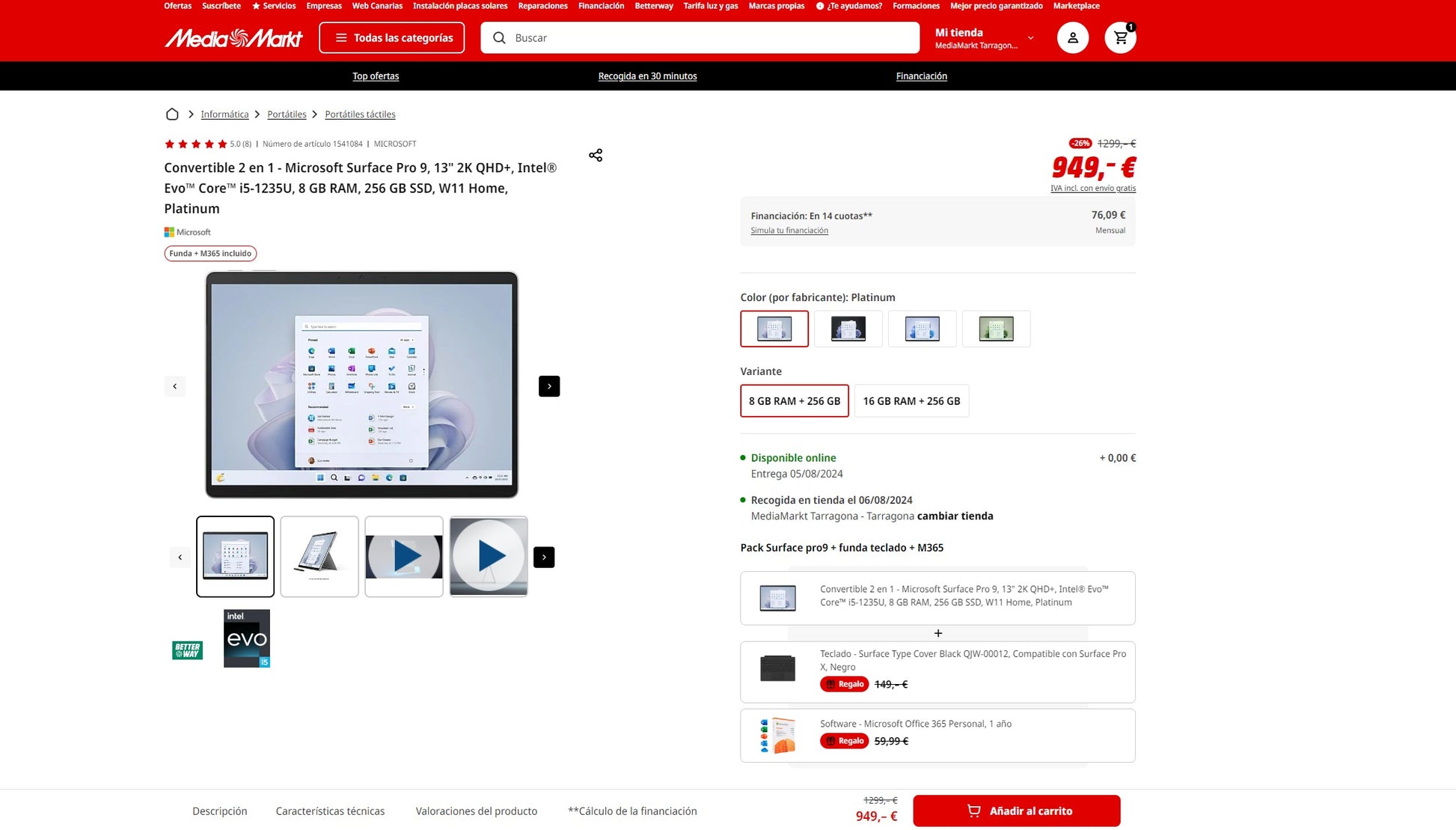Expand the Mi tienda store dropdown
This screenshot has height=830, width=1456.
pyautogui.click(x=985, y=37)
